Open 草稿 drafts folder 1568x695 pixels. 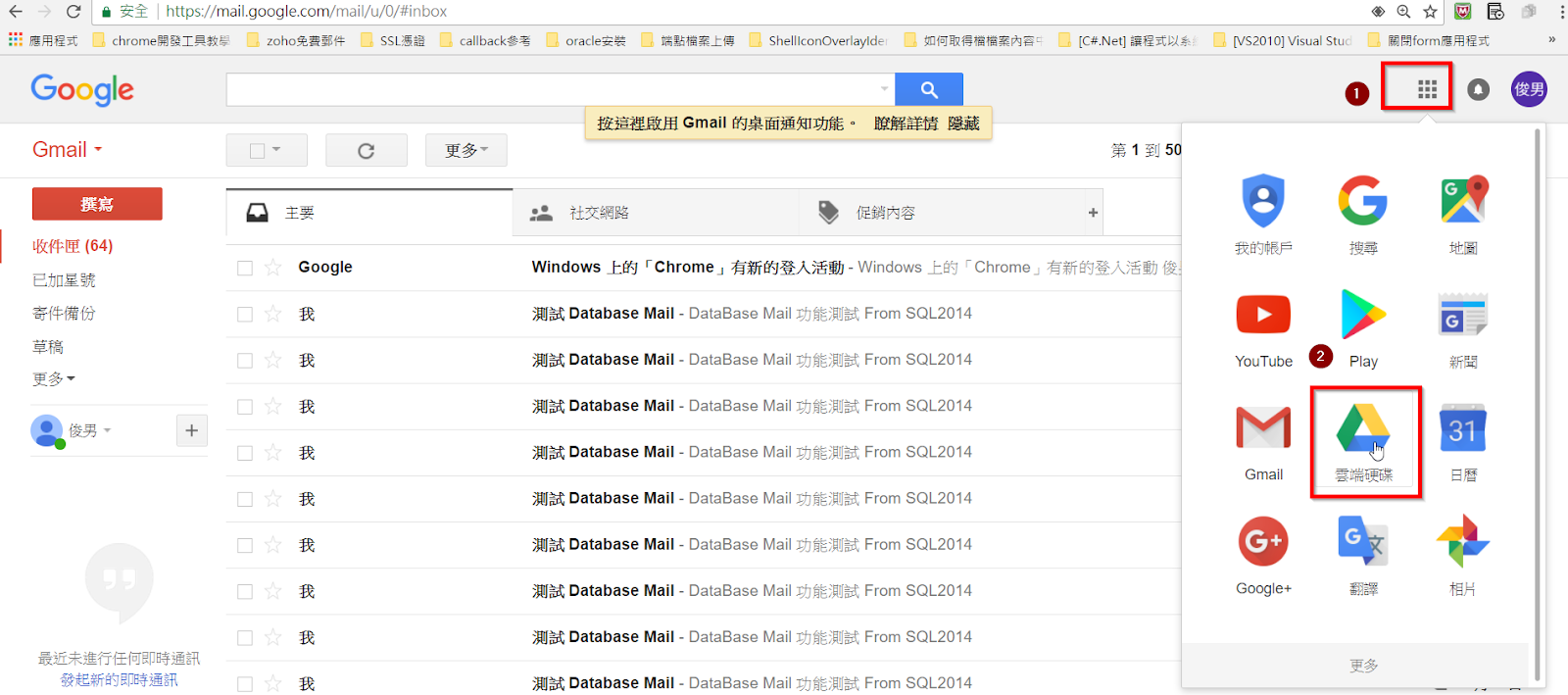tap(48, 347)
